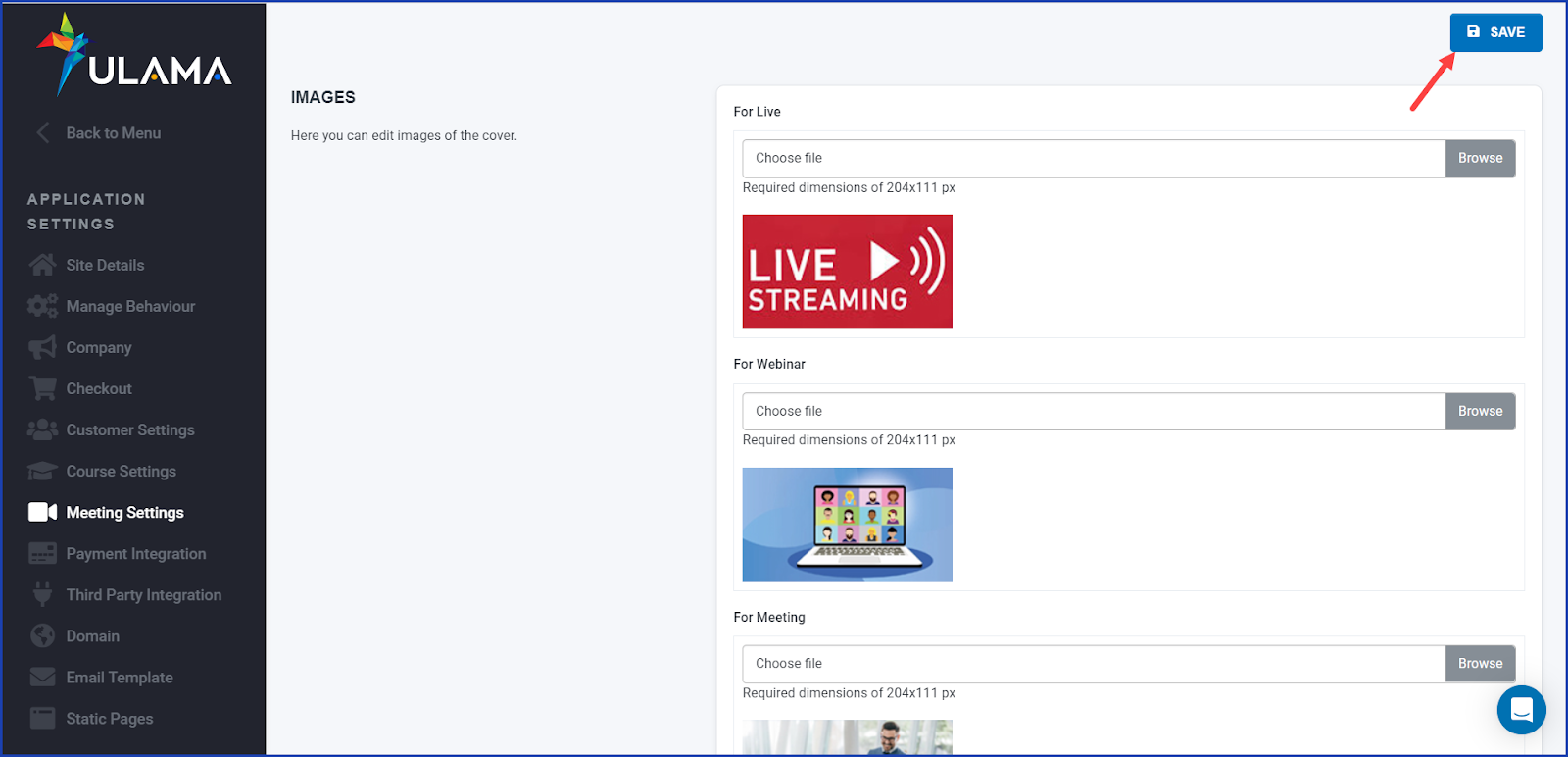Click the IMAGES section heading

(x=323, y=97)
